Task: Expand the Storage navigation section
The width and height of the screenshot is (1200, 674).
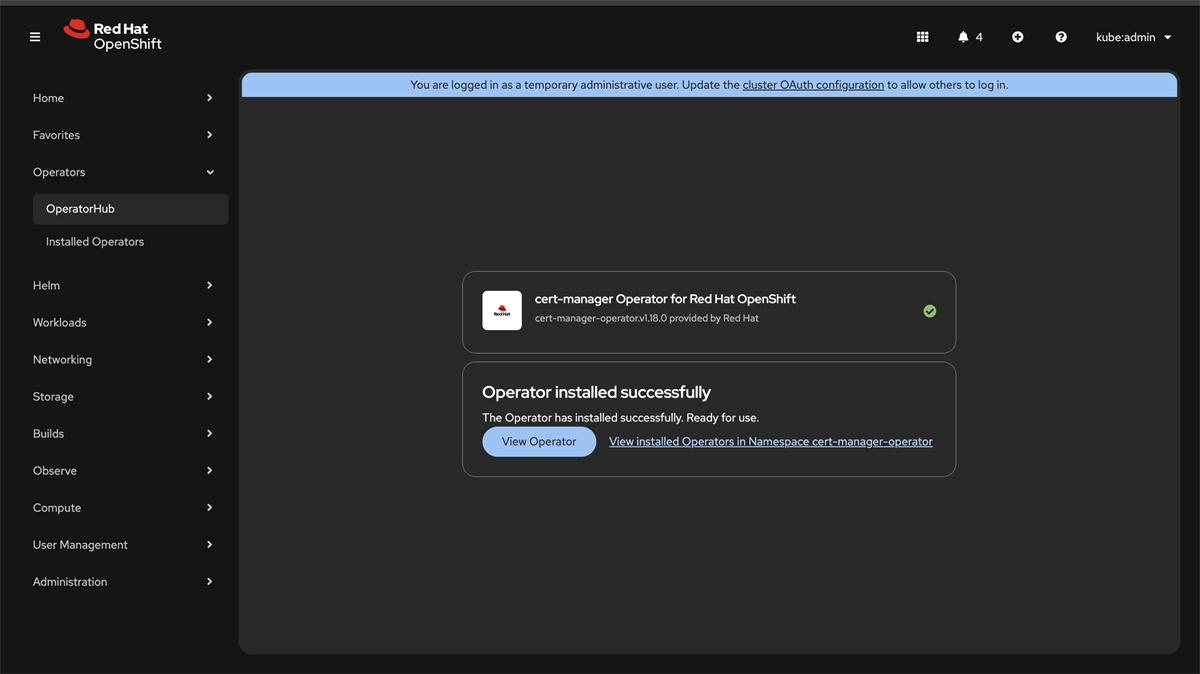Action: point(123,397)
